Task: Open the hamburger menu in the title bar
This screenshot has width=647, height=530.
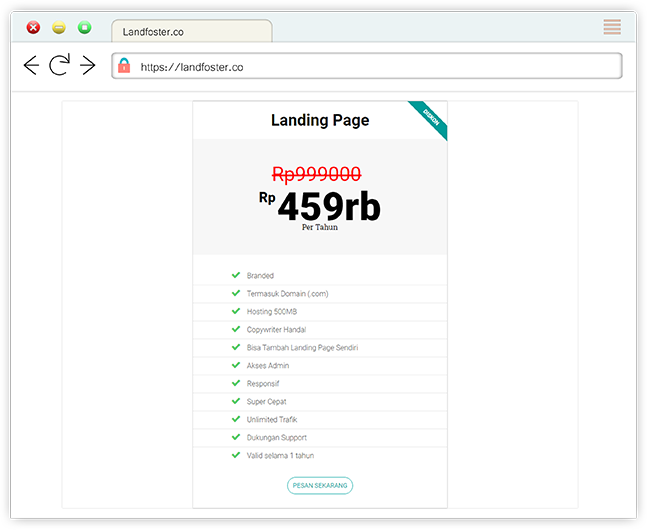Action: (x=612, y=27)
